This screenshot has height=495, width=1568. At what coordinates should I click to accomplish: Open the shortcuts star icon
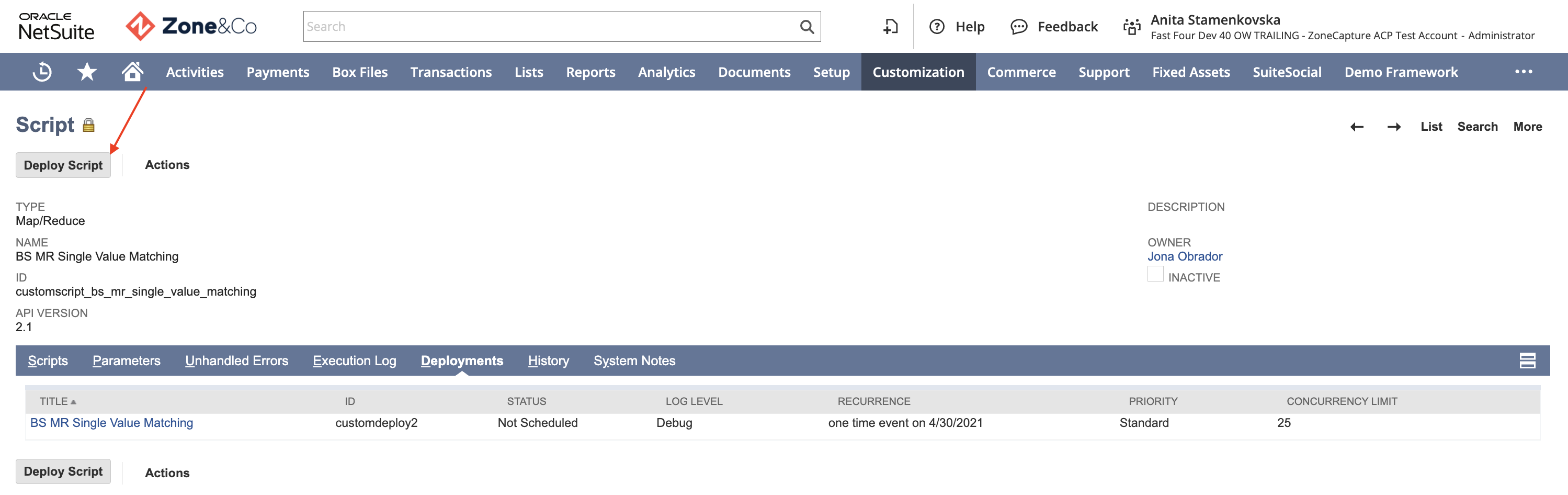click(x=86, y=71)
